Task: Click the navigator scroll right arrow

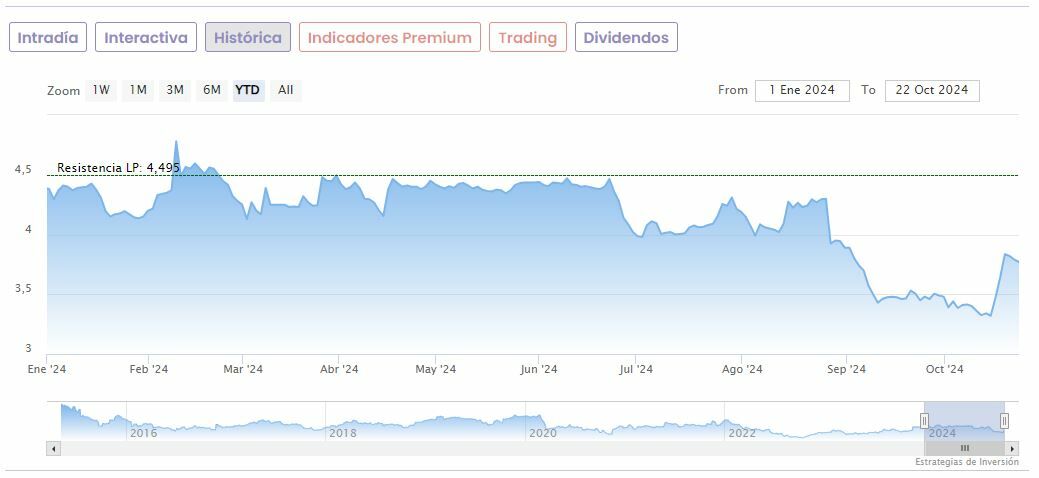Action: tap(1012, 449)
